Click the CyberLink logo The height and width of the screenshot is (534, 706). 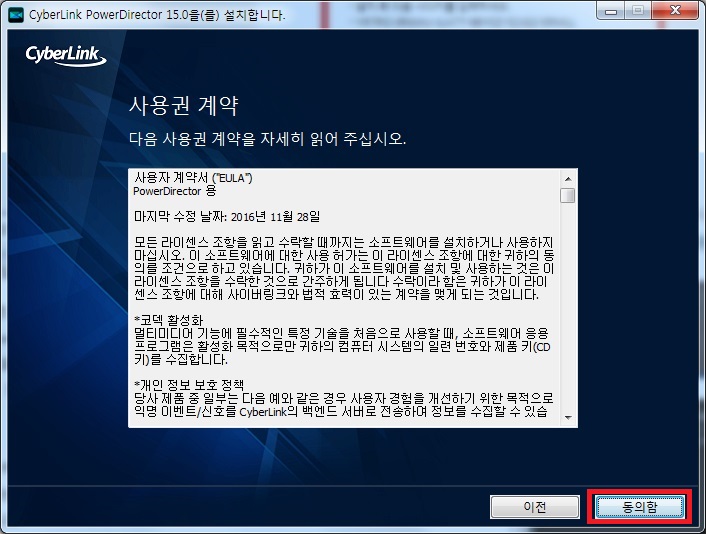[66, 55]
